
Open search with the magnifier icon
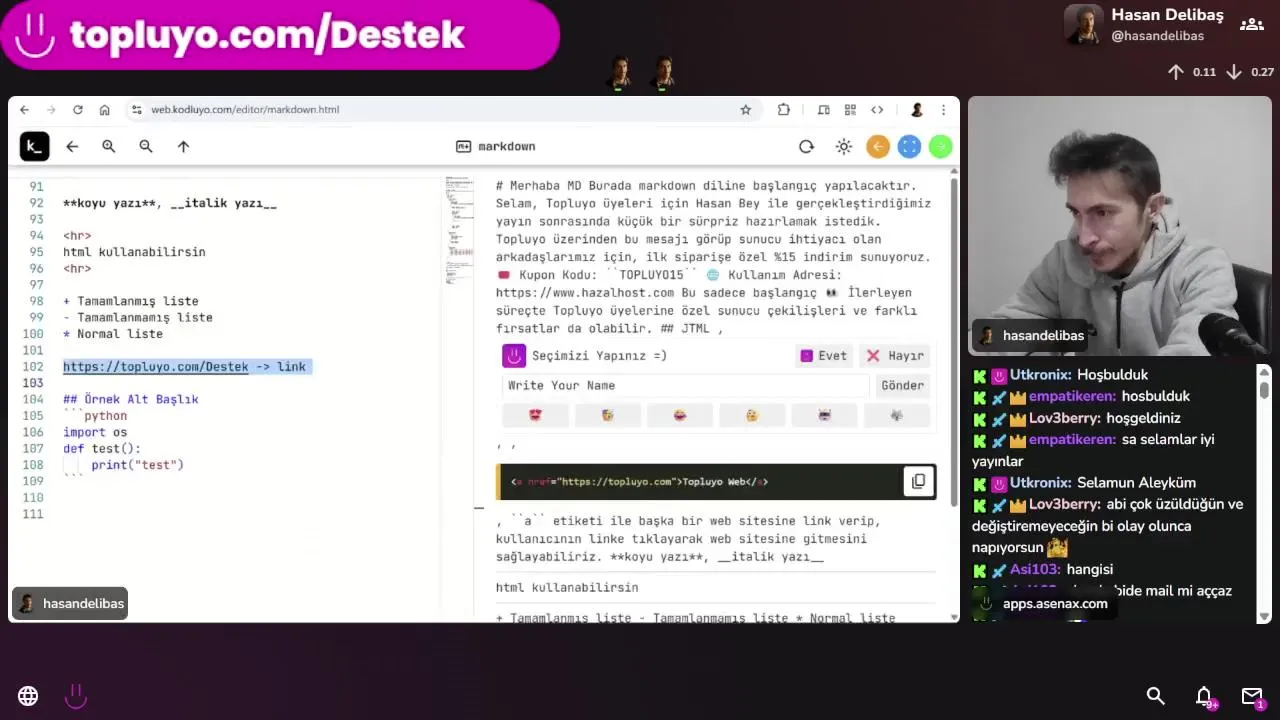(1156, 696)
